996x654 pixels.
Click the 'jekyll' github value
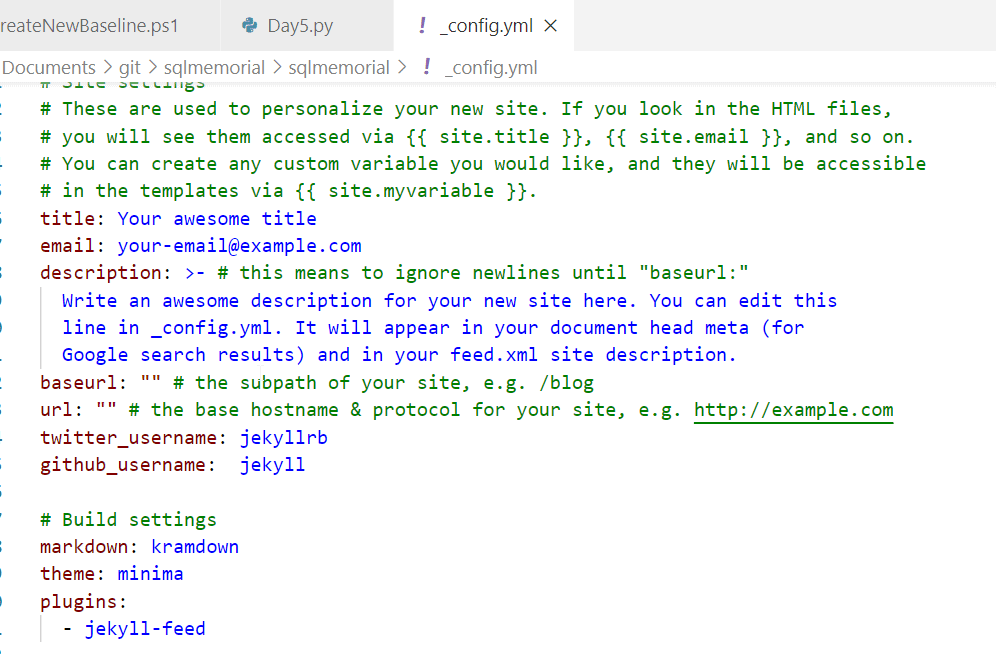[273, 465]
